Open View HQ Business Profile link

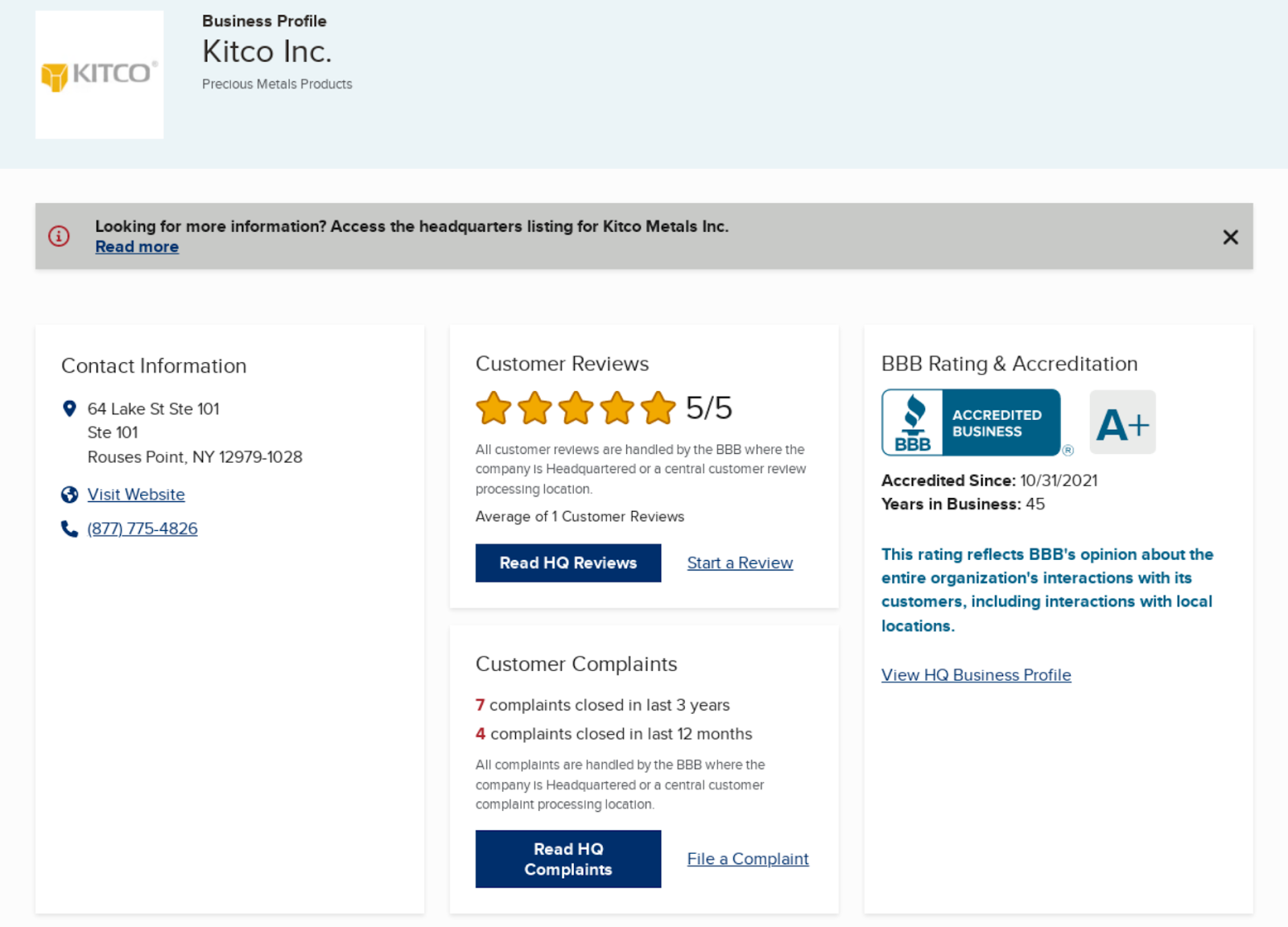coord(976,675)
